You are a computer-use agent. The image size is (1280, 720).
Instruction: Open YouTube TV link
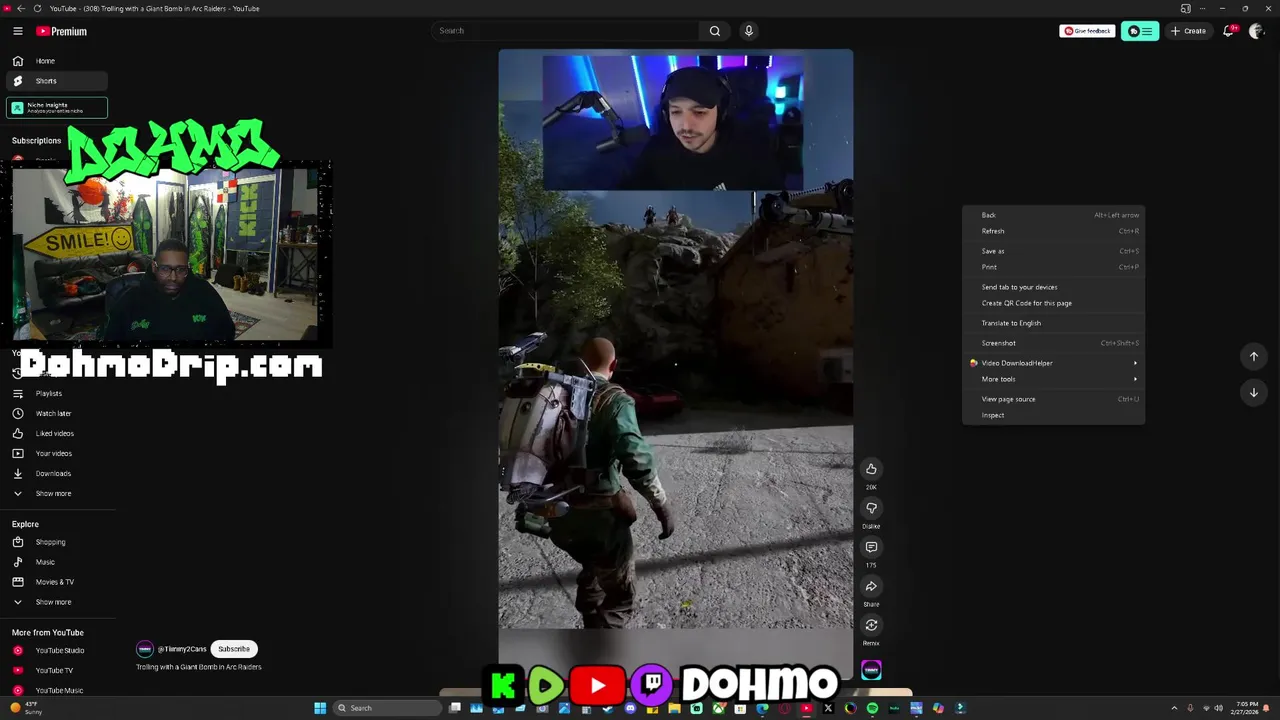coord(56,670)
